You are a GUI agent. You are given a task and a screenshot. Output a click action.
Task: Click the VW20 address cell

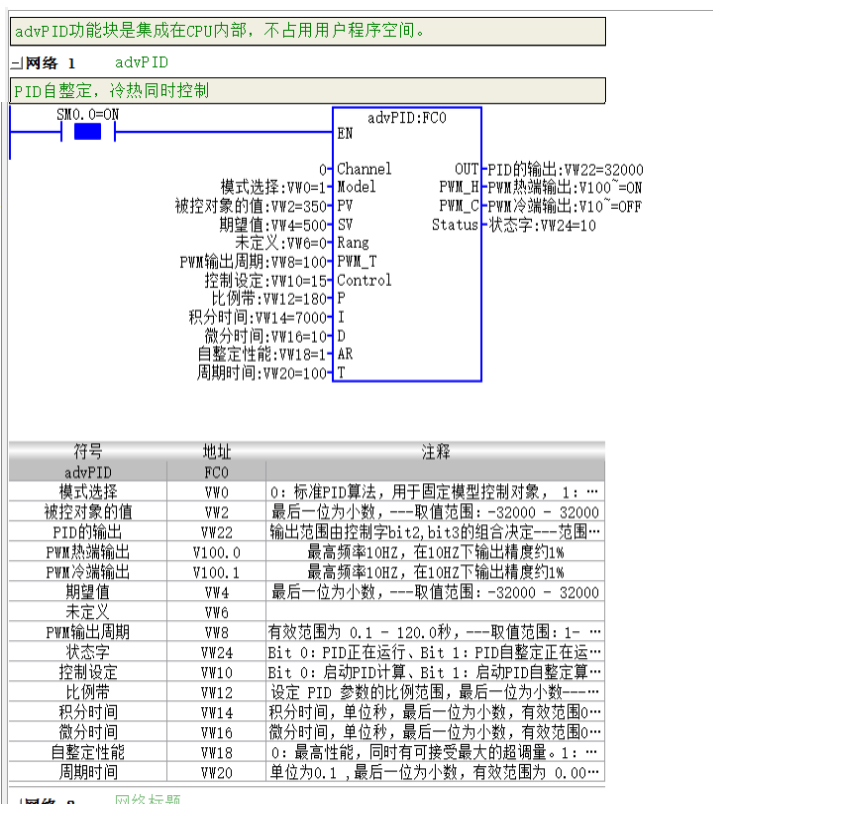[x=217, y=773]
